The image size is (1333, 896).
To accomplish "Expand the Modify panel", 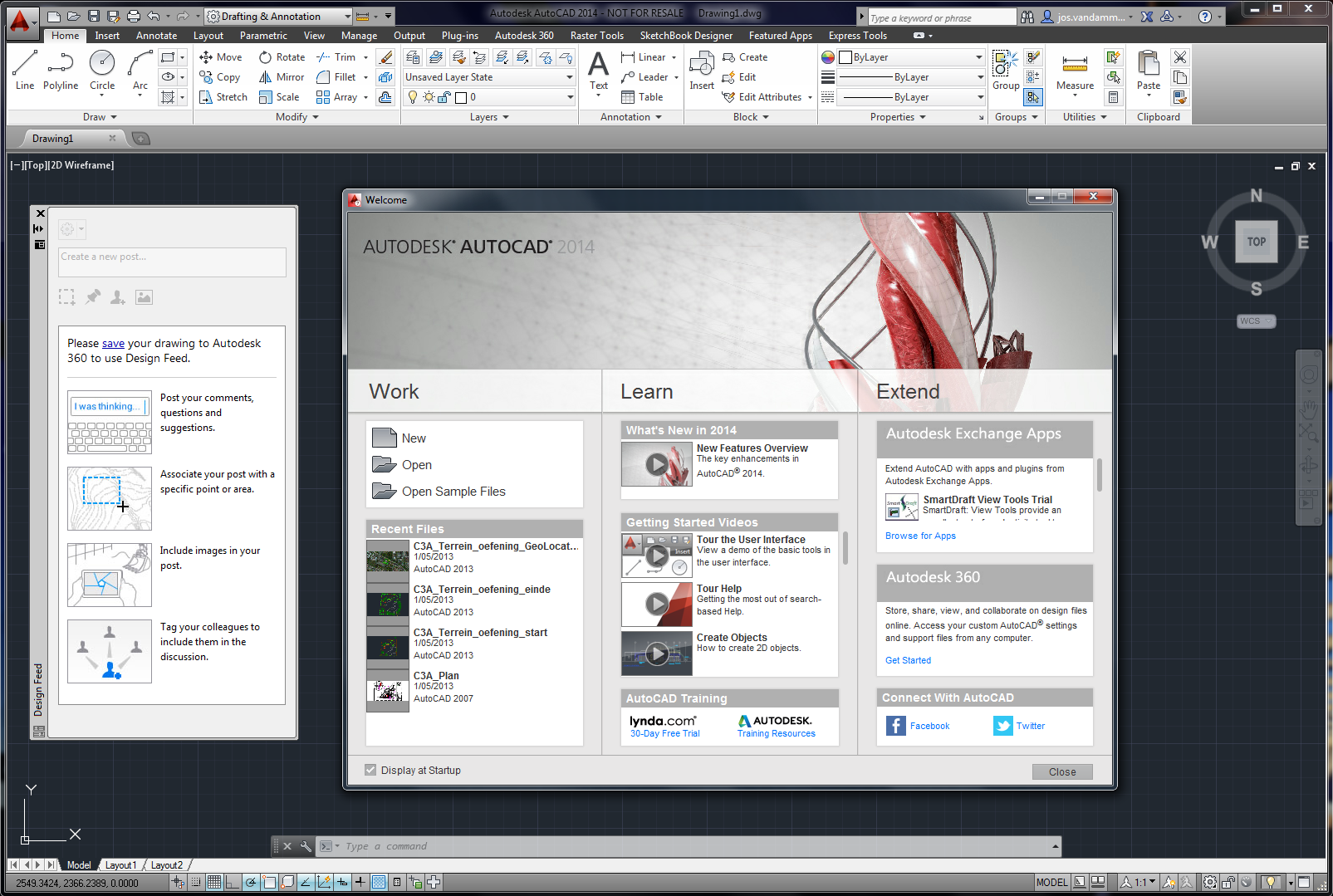I will [x=297, y=117].
